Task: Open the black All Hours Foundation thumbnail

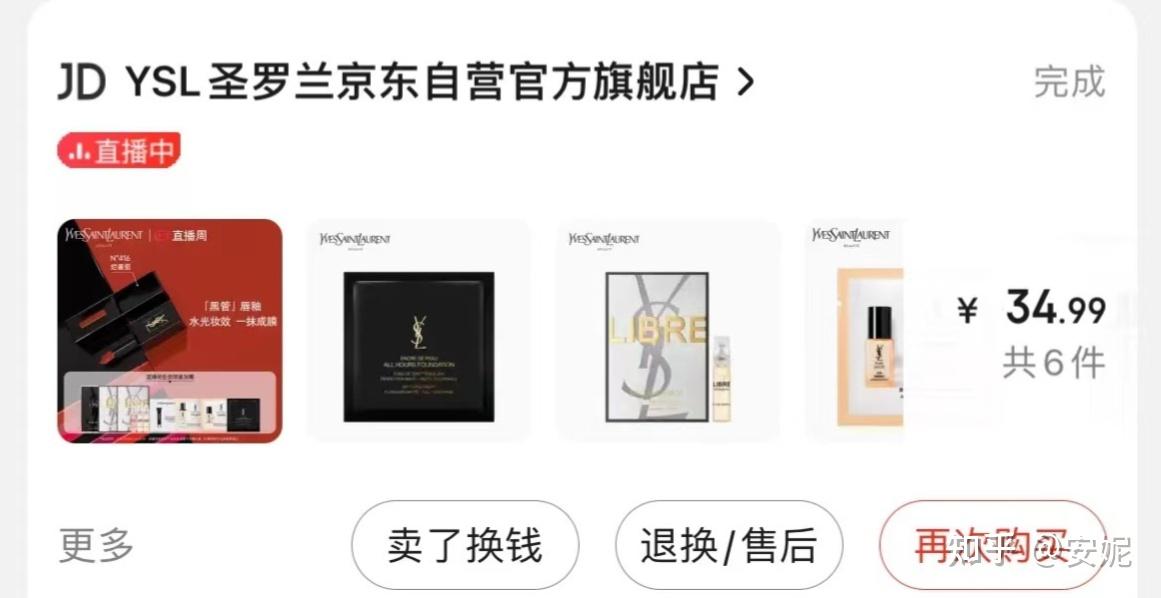Action: click(x=419, y=331)
